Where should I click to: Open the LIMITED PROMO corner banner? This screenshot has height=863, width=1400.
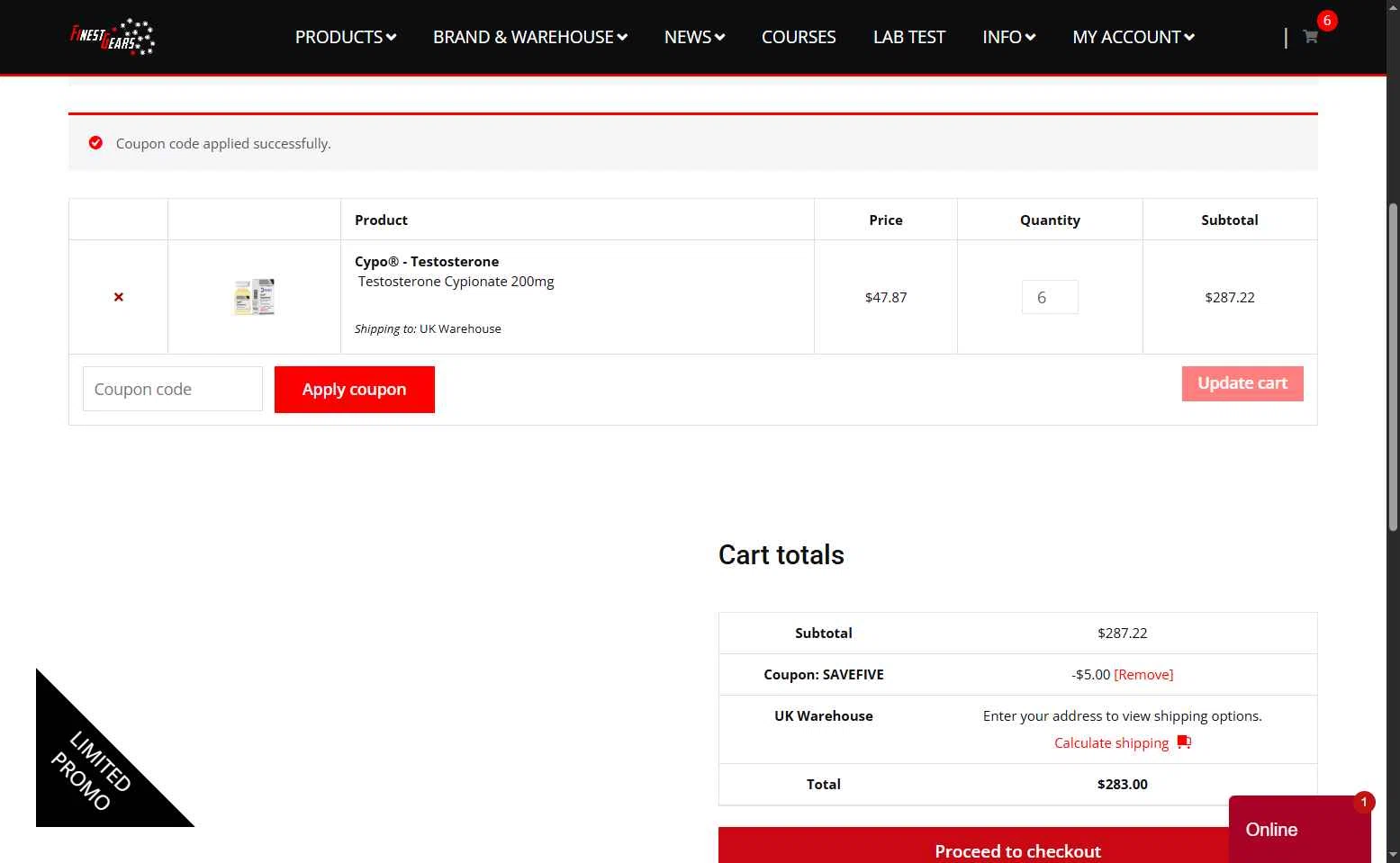(92, 771)
